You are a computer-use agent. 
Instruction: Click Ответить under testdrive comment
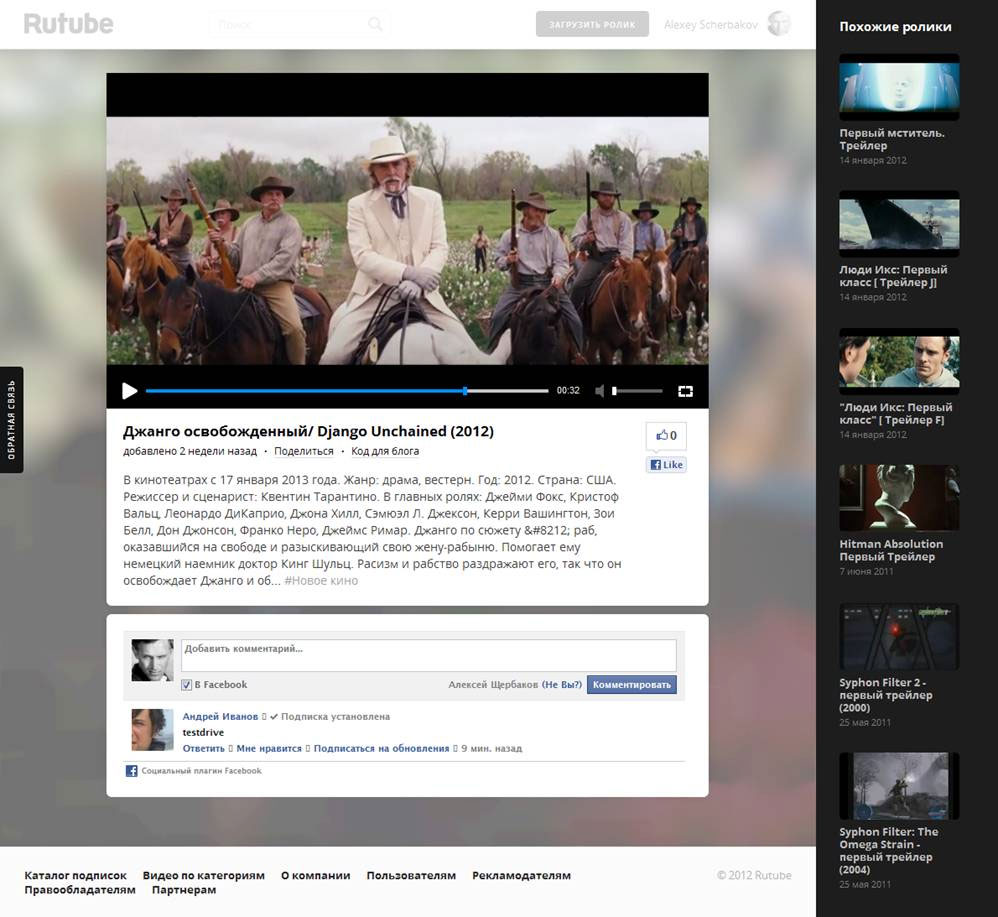point(204,748)
